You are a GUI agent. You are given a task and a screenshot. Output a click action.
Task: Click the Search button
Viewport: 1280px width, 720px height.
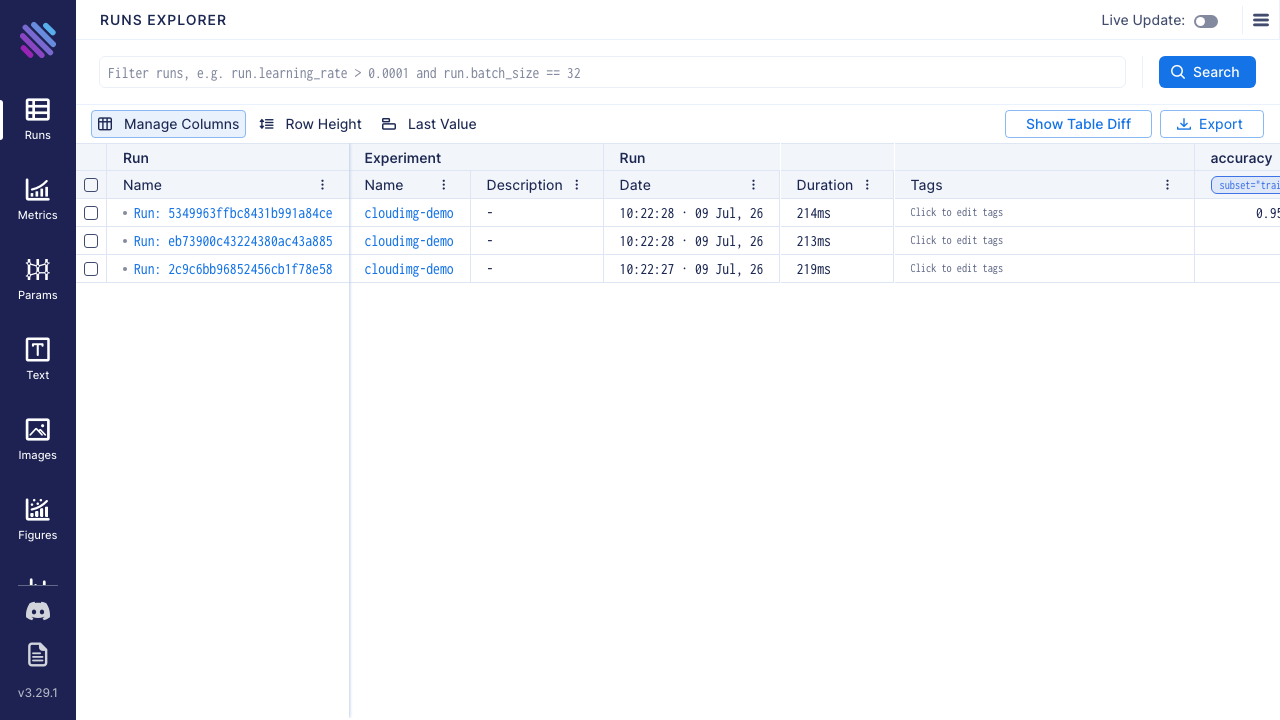coord(1207,72)
